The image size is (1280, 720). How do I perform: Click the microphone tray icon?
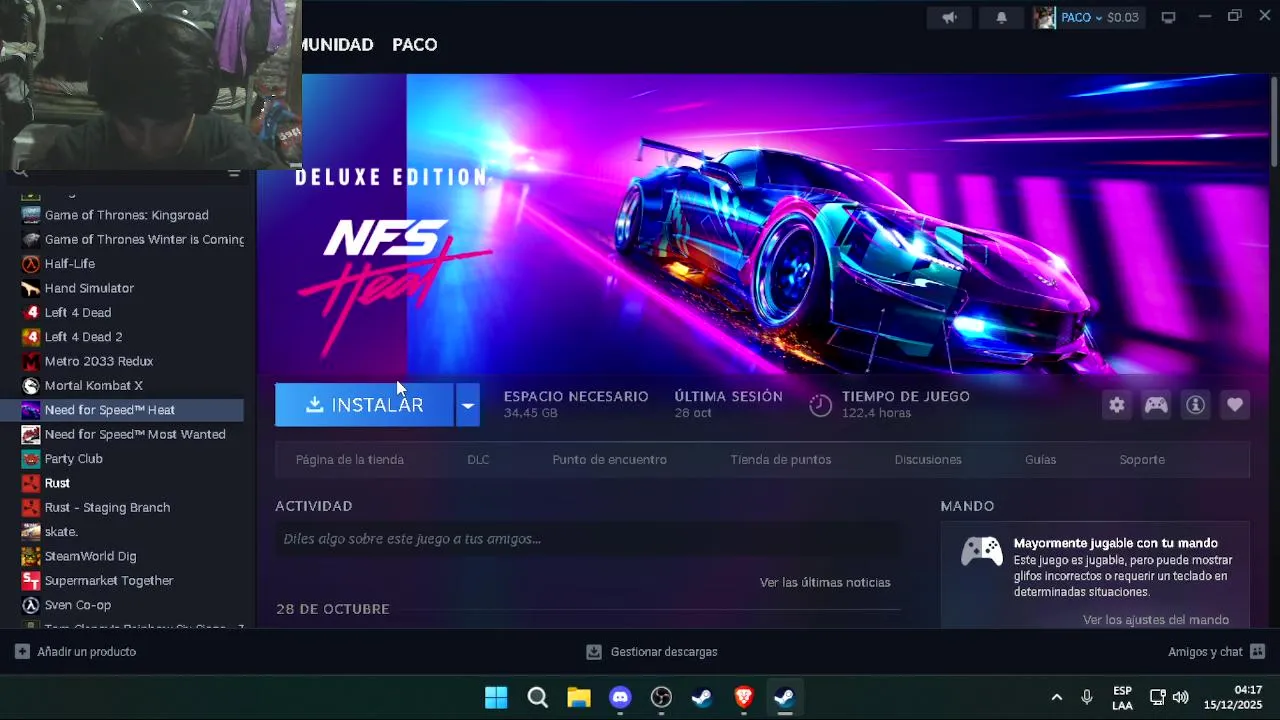coord(1087,697)
